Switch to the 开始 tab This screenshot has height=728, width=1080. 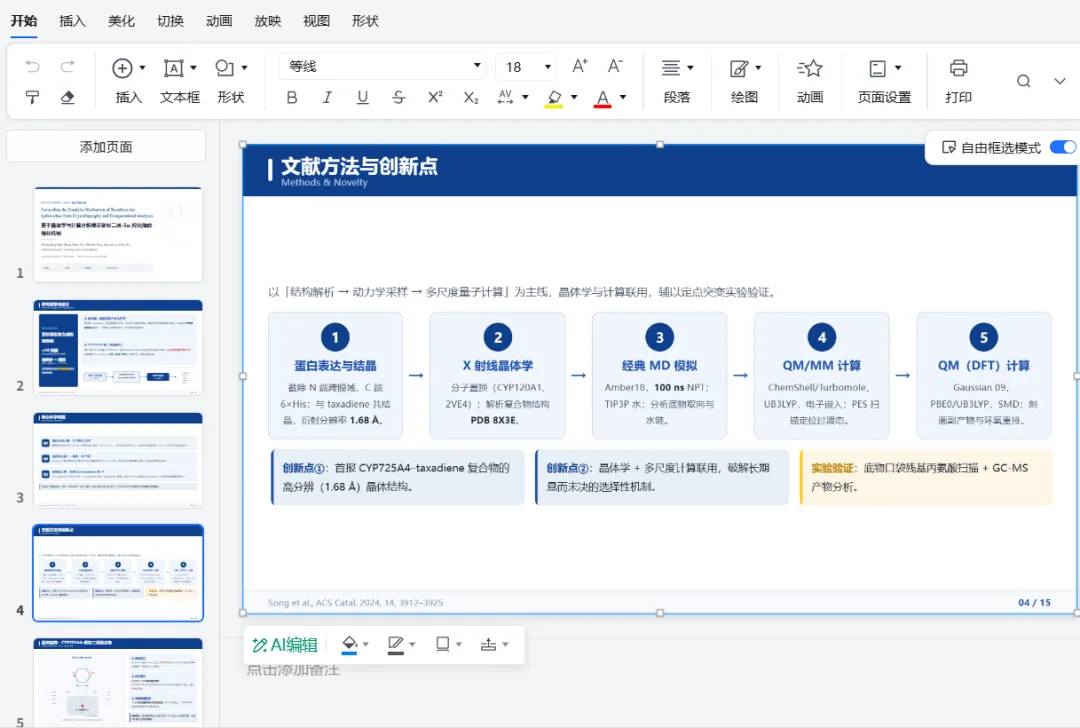[x=24, y=21]
